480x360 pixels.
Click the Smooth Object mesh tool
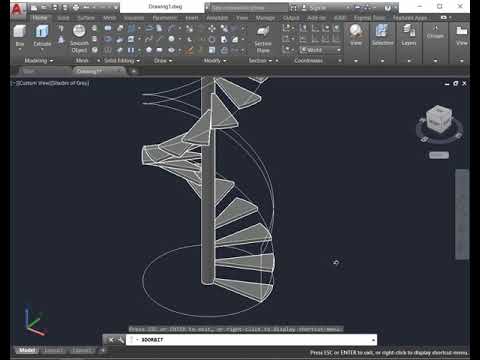pyautogui.click(x=79, y=39)
